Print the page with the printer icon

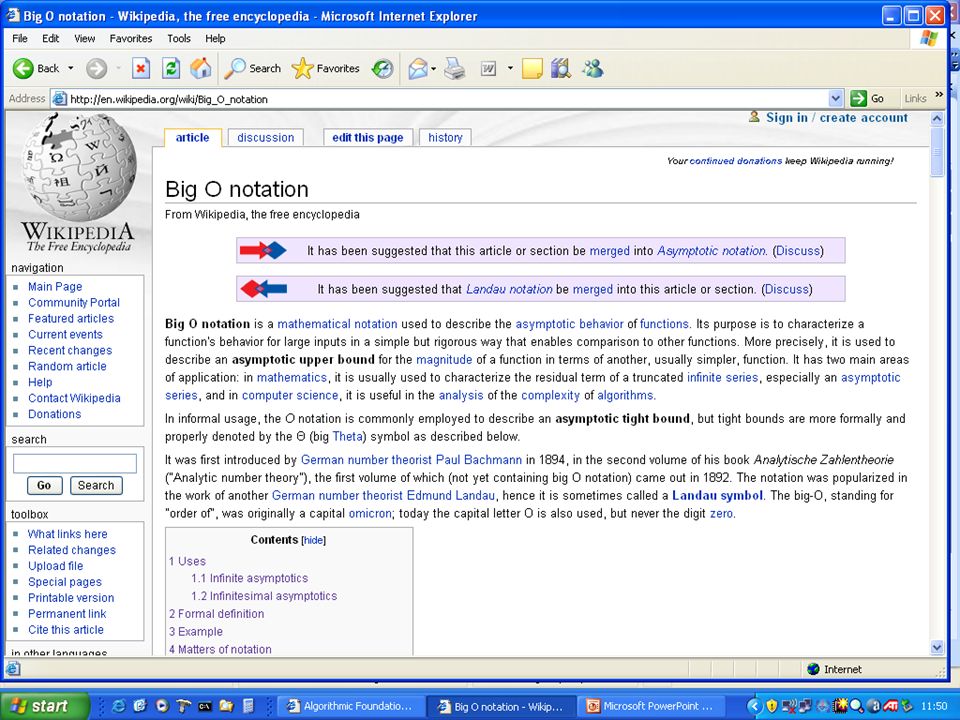click(x=454, y=69)
